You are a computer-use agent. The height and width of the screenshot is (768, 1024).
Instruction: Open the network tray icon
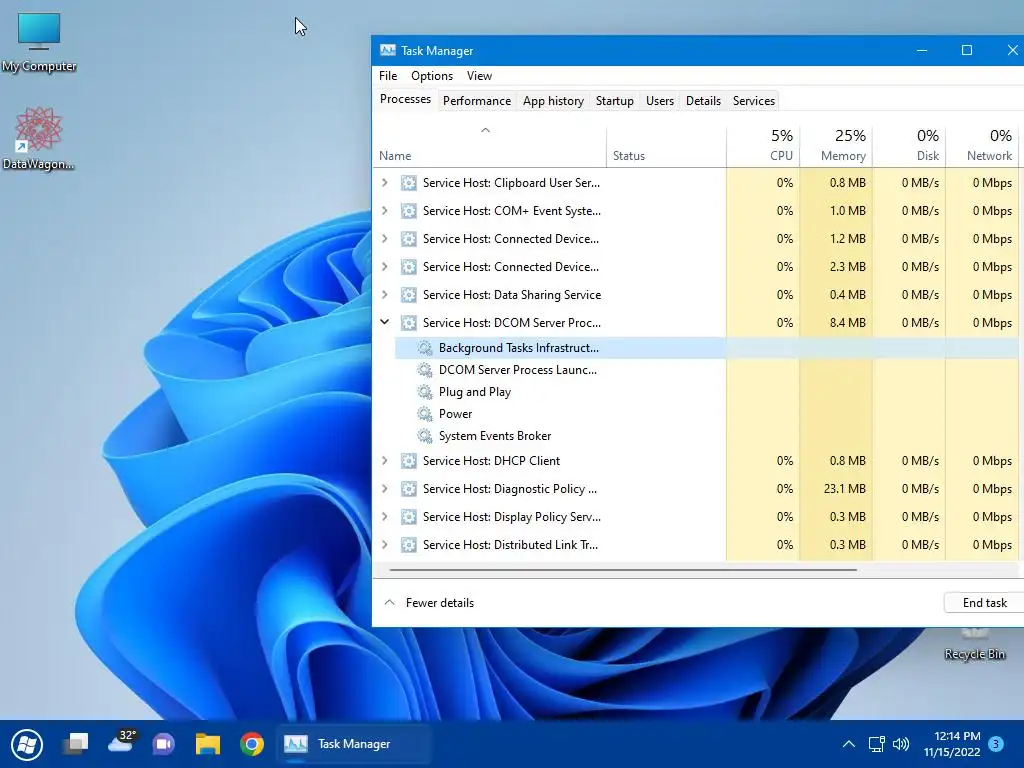tap(876, 744)
